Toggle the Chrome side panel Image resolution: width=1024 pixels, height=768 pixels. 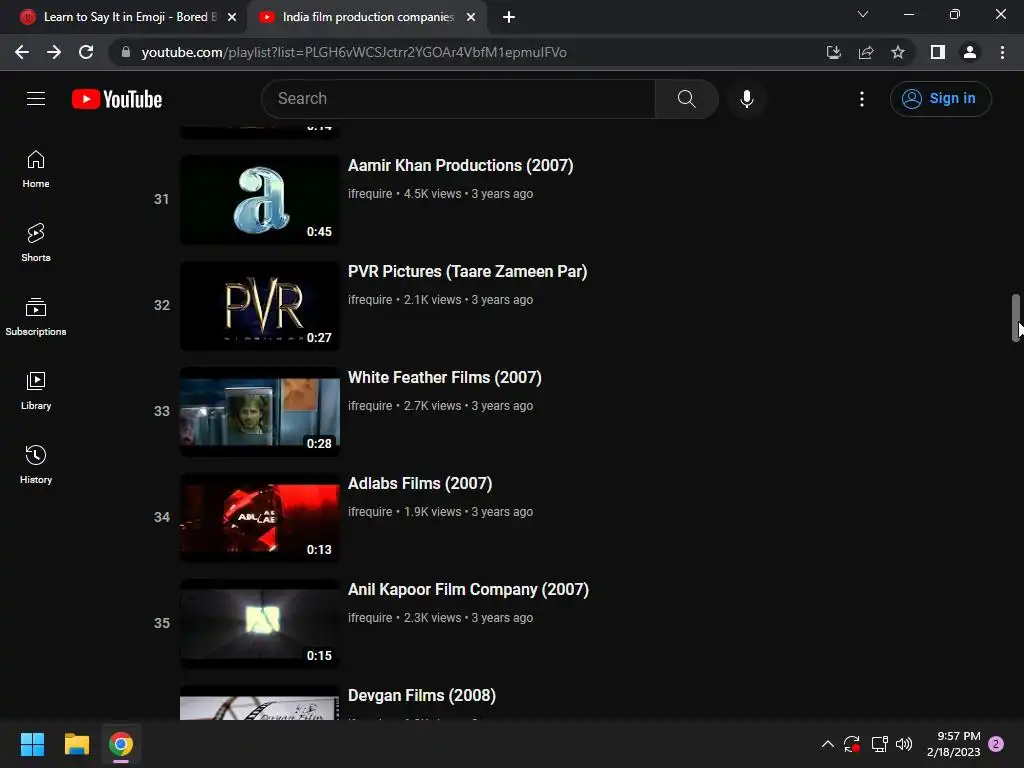pyautogui.click(x=938, y=52)
